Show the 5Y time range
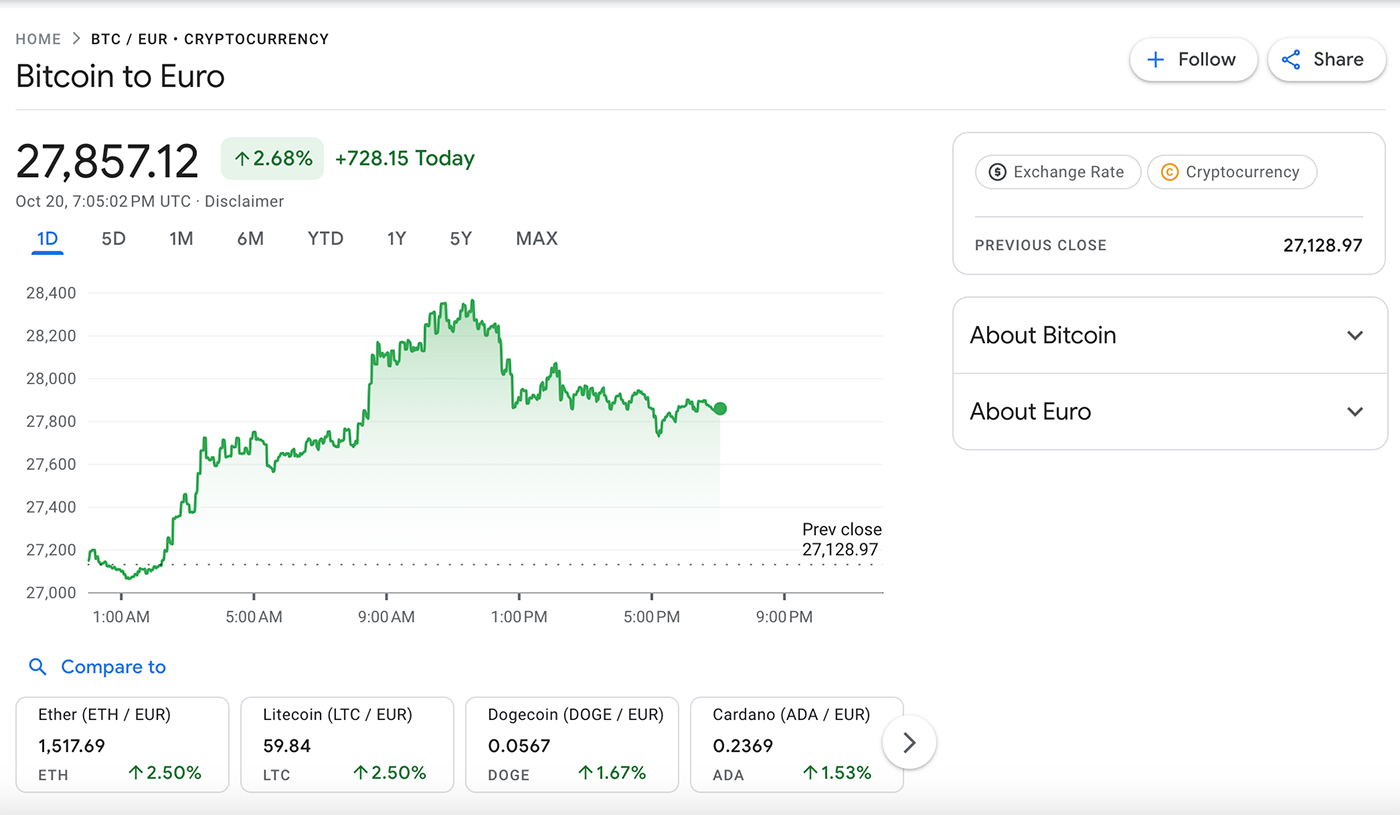Screen dimensions: 1400x815 (x=460, y=239)
